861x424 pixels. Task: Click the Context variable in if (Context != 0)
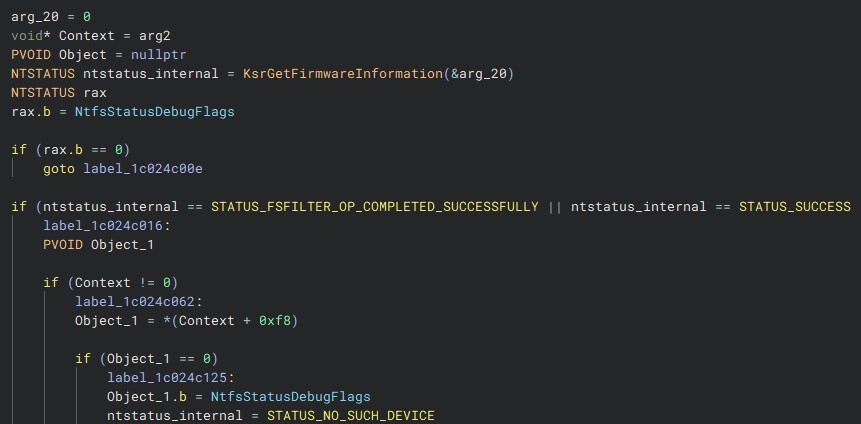pos(103,283)
